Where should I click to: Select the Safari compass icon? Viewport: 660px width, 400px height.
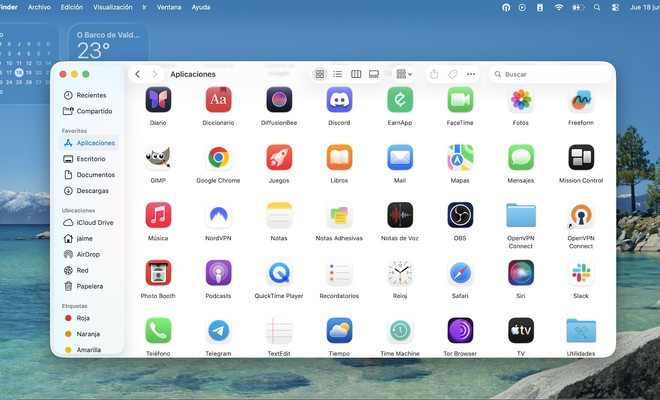460,273
